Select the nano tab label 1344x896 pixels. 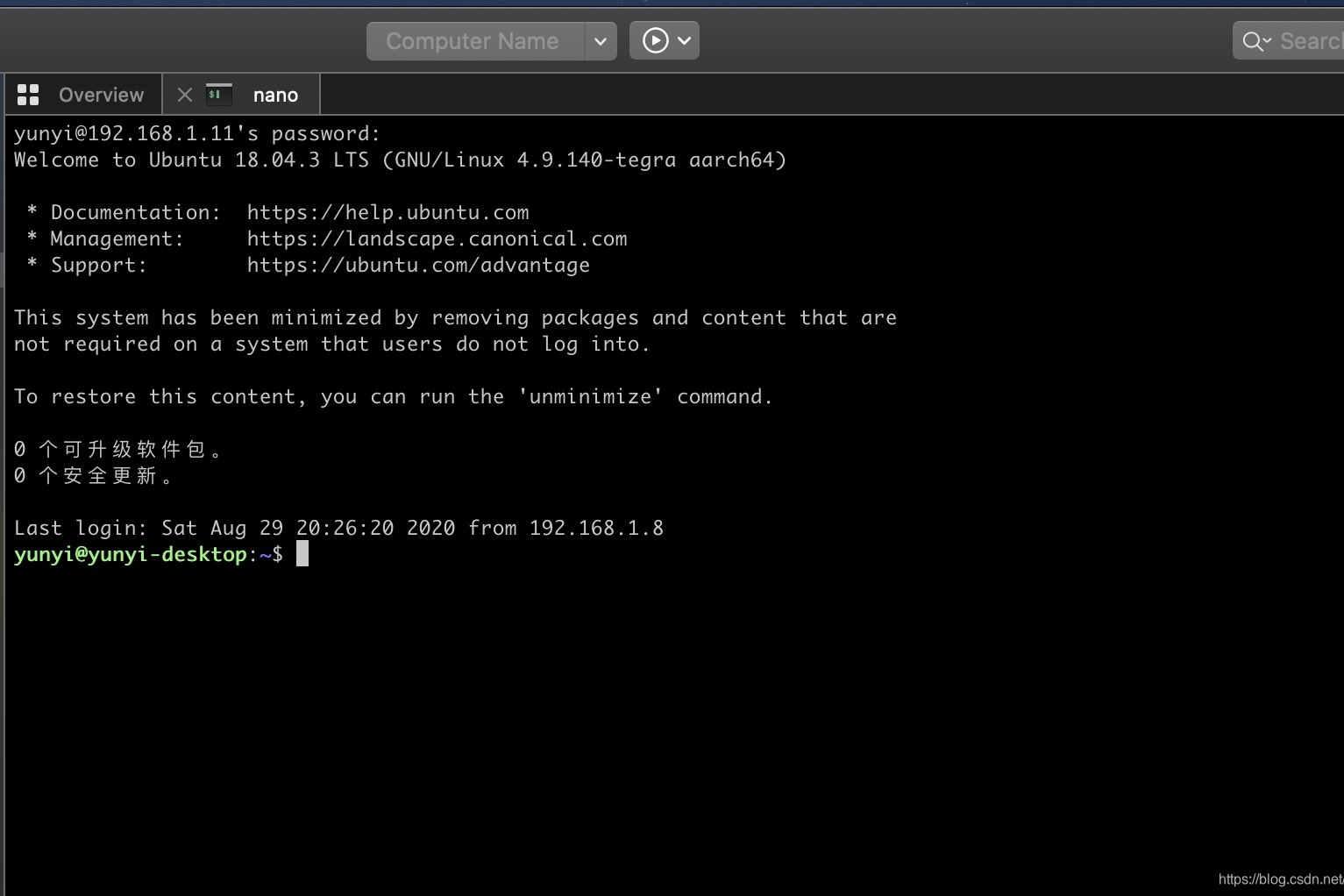275,95
